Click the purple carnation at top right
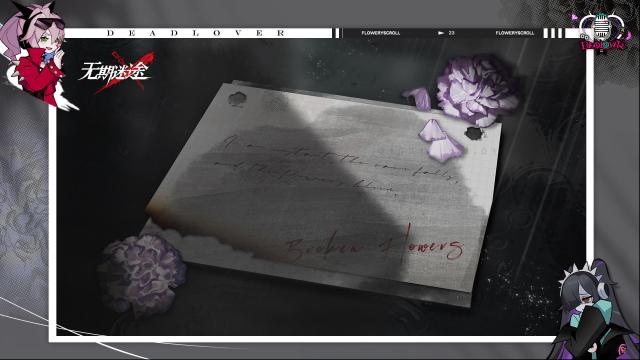 pos(476,91)
